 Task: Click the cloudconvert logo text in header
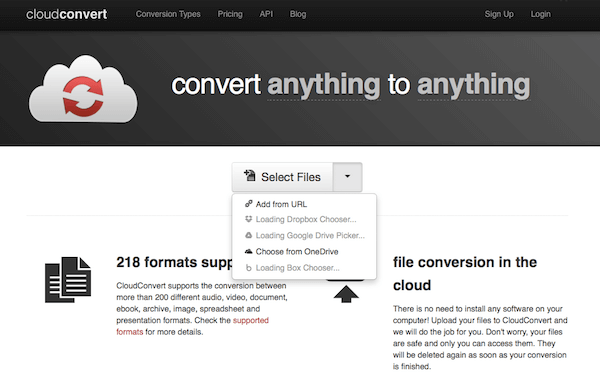click(x=67, y=14)
